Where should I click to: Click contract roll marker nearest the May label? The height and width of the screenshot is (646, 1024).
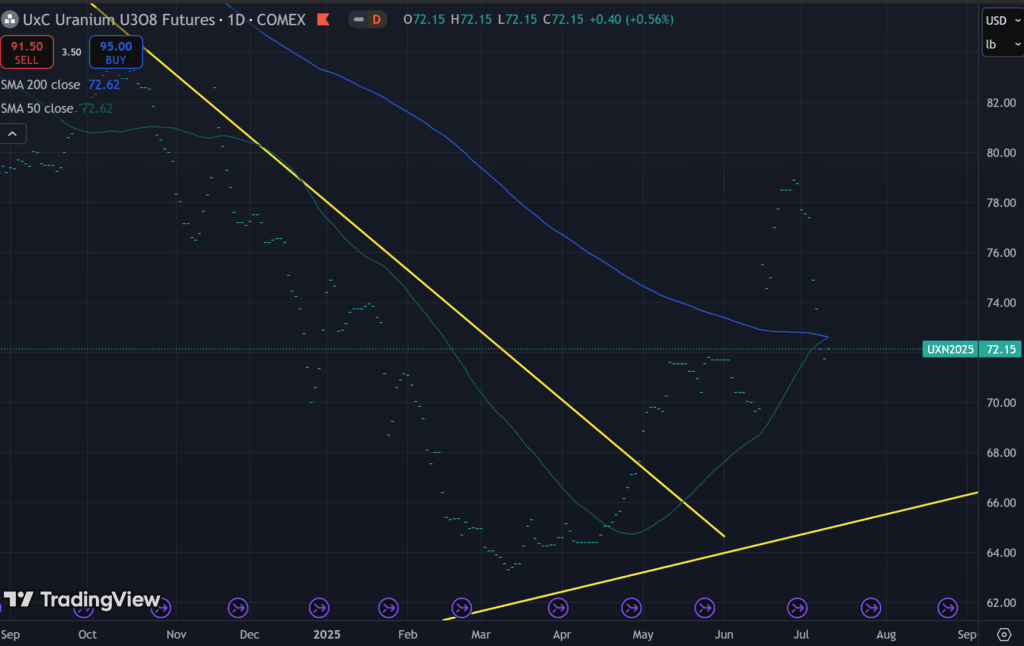(632, 608)
